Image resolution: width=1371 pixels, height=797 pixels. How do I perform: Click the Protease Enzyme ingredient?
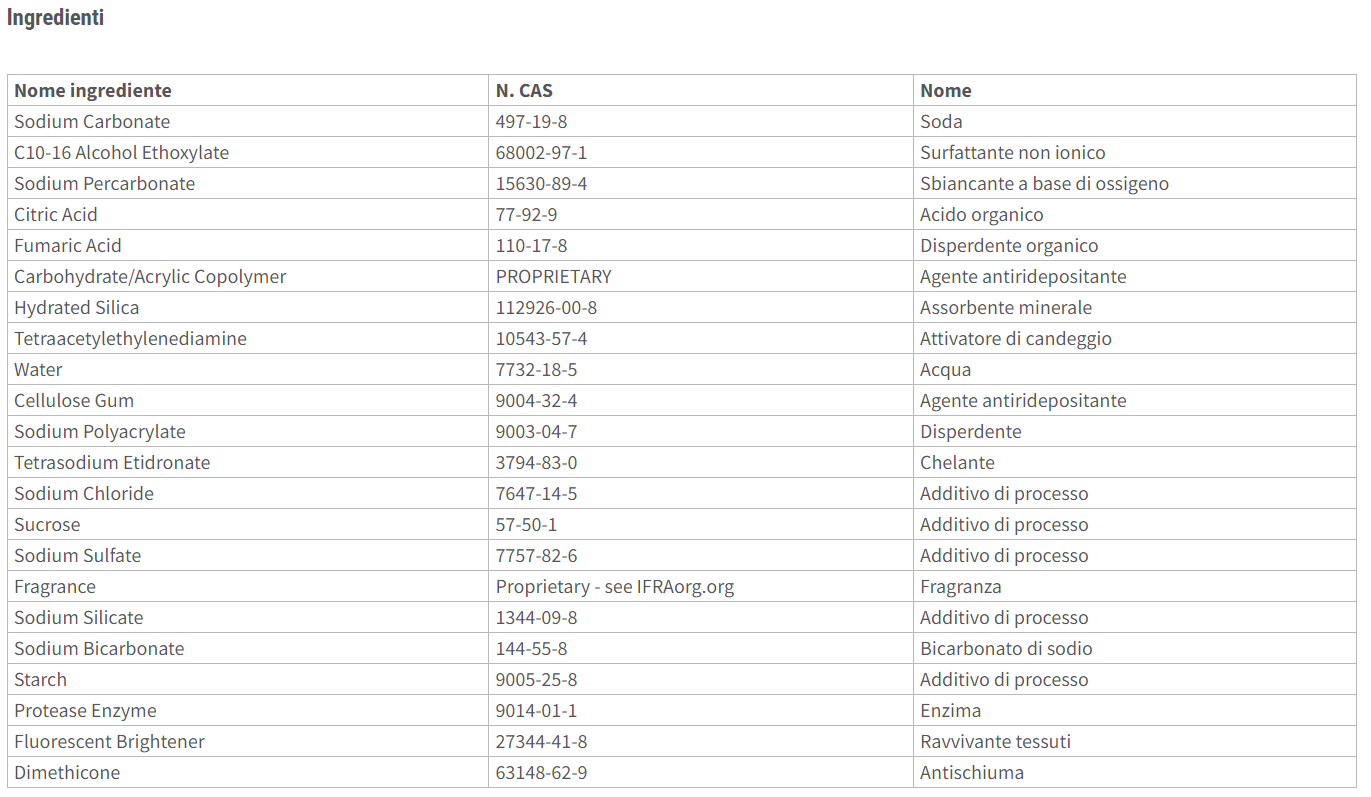click(85, 710)
